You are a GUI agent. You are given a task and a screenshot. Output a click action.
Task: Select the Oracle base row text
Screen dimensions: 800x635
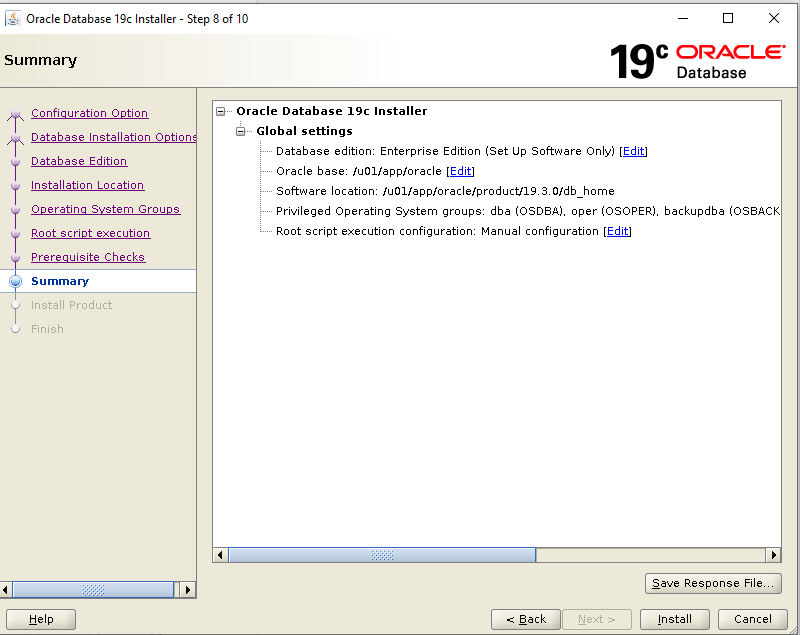click(359, 171)
